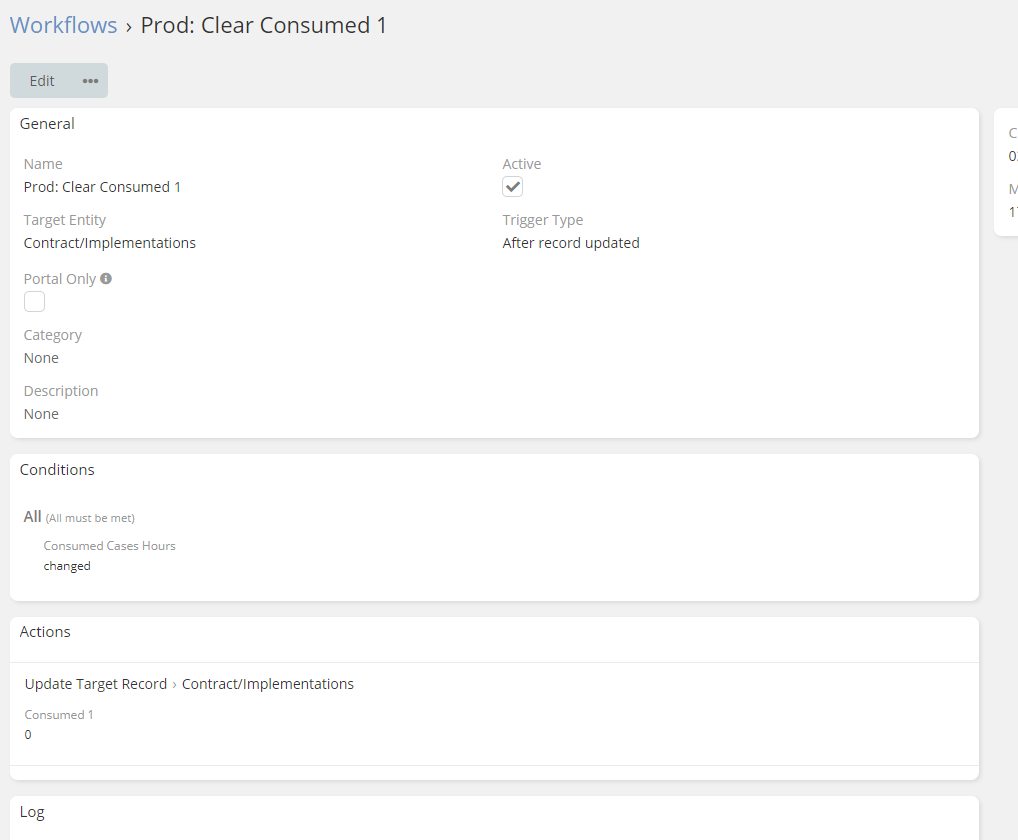Click the Category value None
This screenshot has height=840, width=1018.
coord(41,358)
